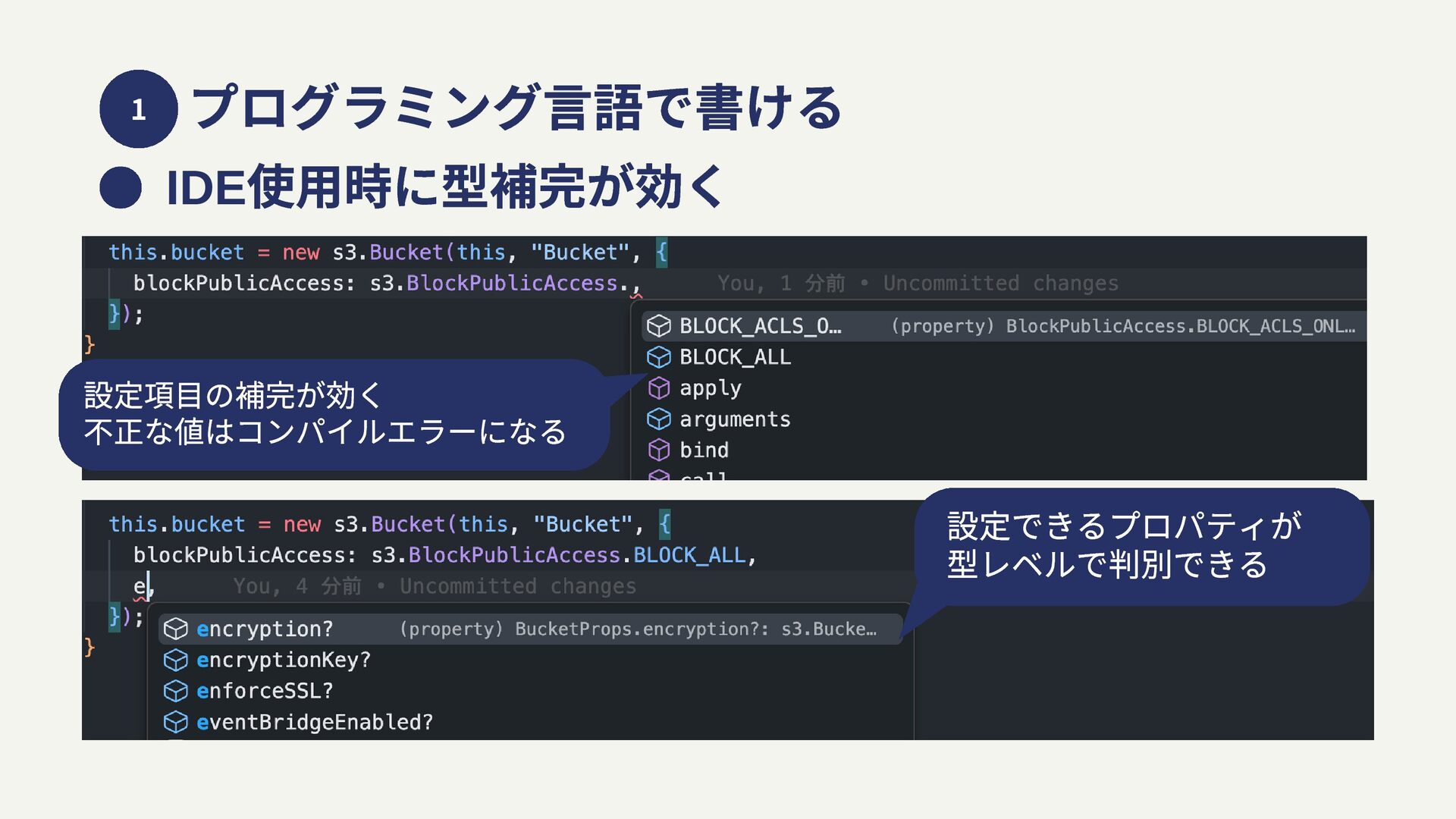1456x819 pixels.
Task: Click the BLOCK_ALL suggestion cube icon
Action: [658, 357]
